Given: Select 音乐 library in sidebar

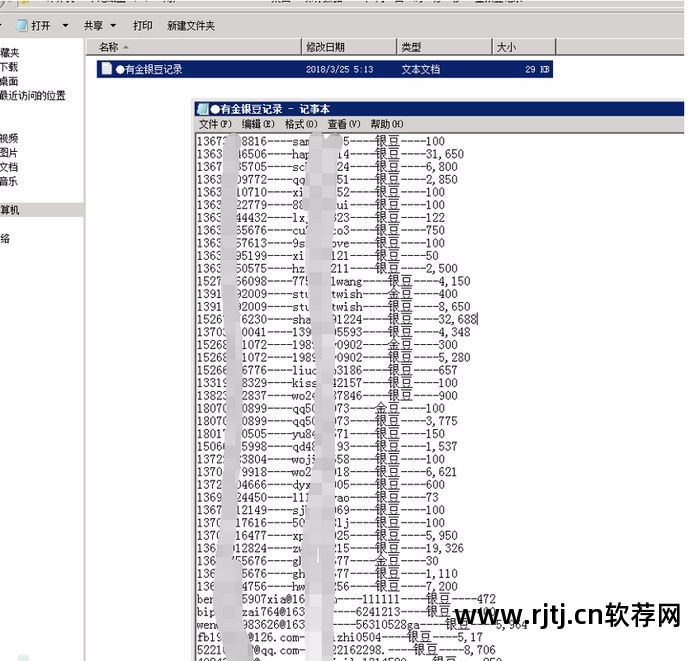Looking at the screenshot, I should (x=9, y=181).
